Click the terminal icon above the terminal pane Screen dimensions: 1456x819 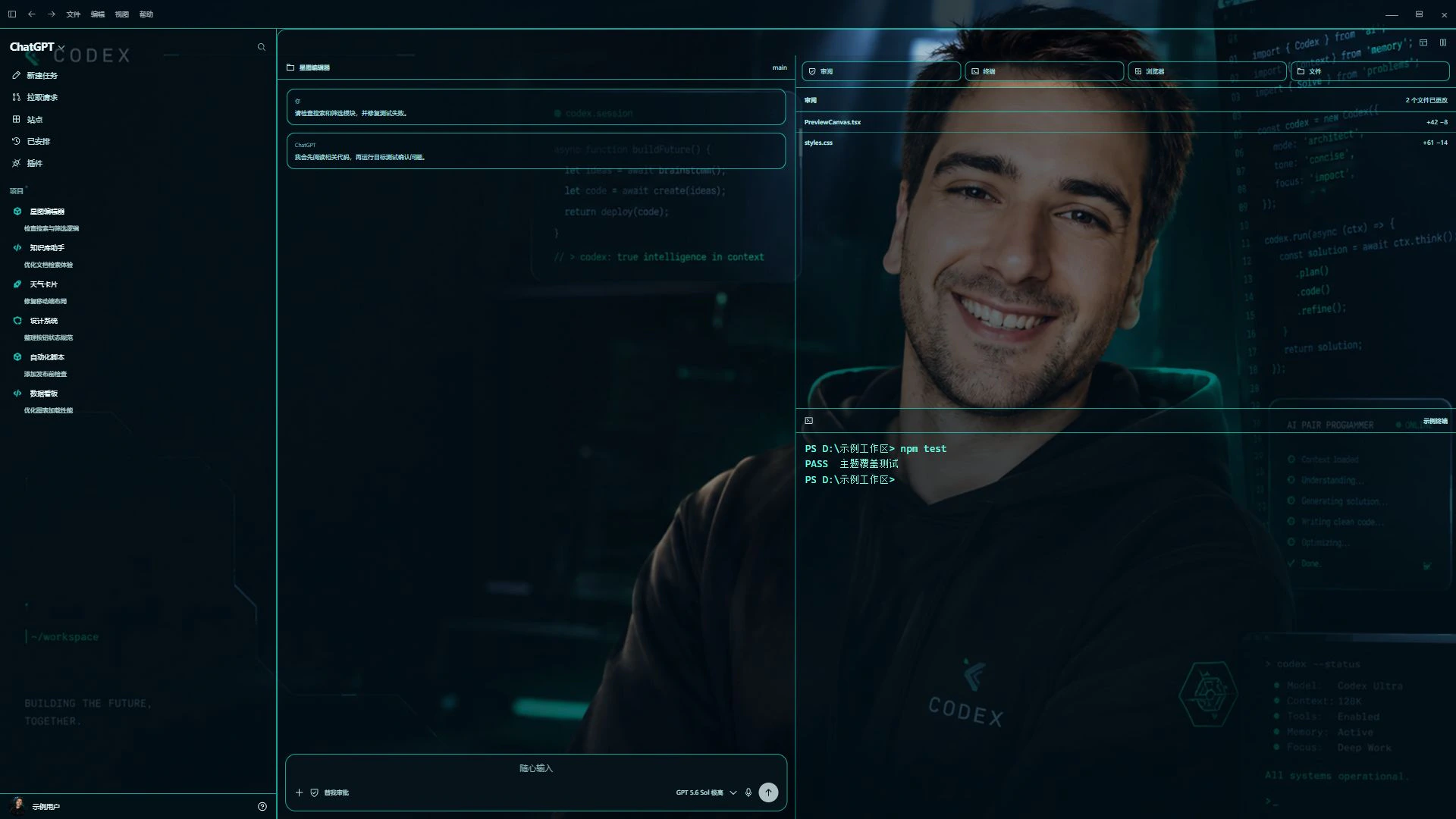[808, 421]
